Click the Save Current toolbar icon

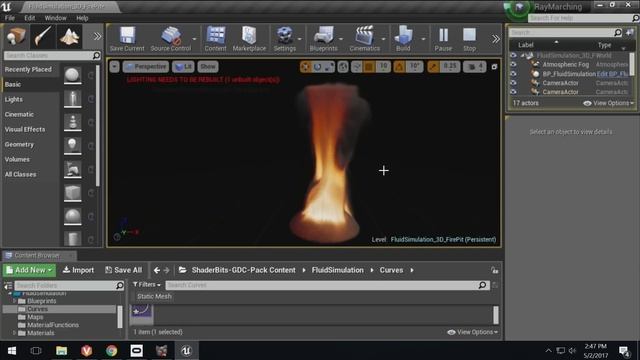[127, 39]
